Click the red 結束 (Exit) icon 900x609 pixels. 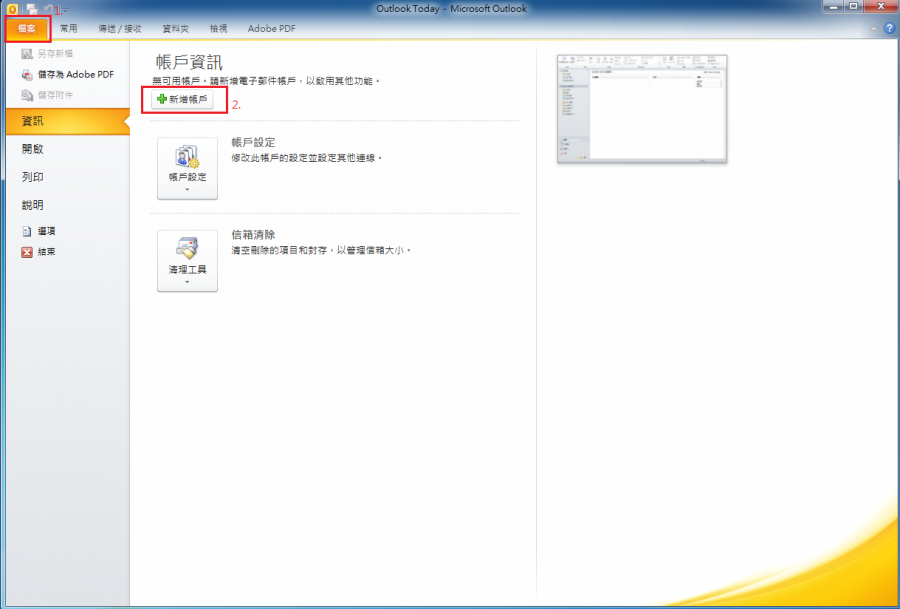pos(27,252)
